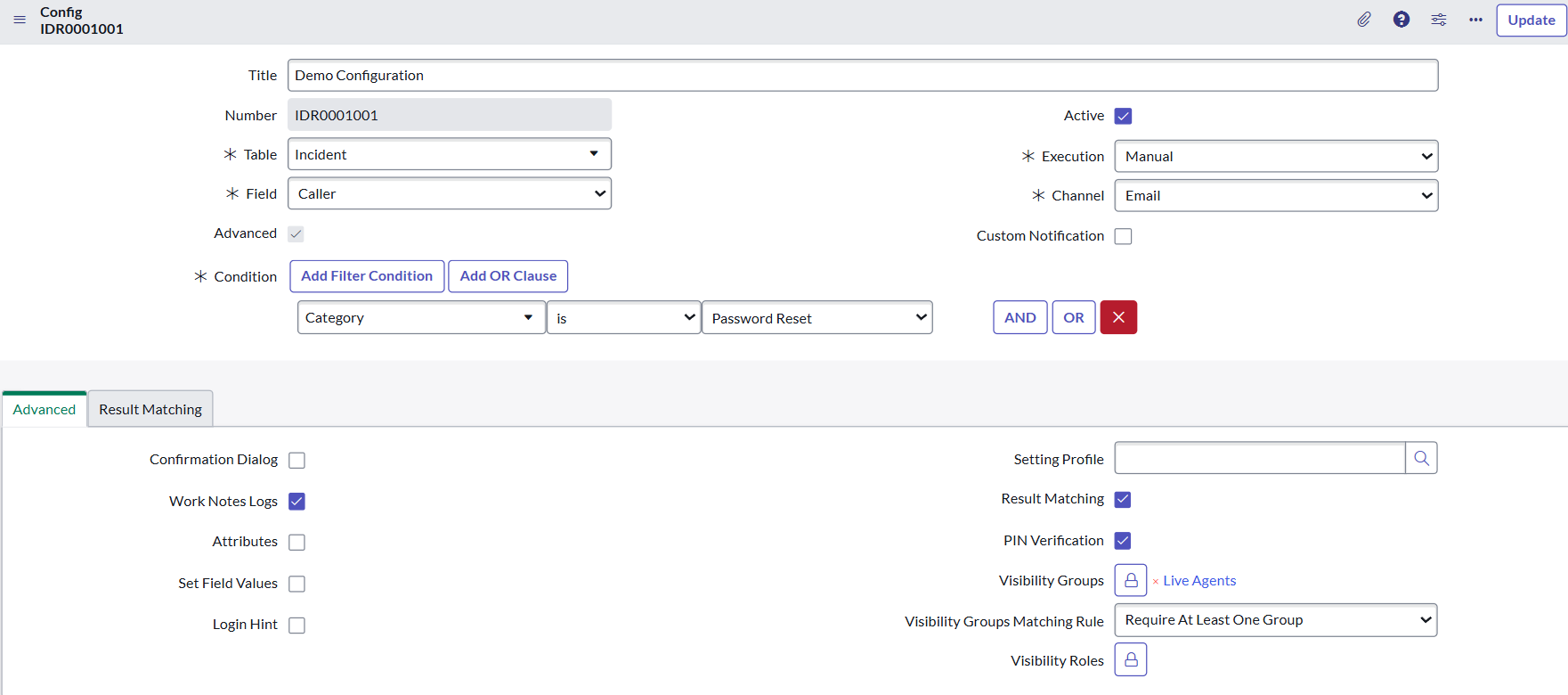Remove Live Agents from Visibility Groups
The width and height of the screenshot is (1568, 695).
[1156, 582]
